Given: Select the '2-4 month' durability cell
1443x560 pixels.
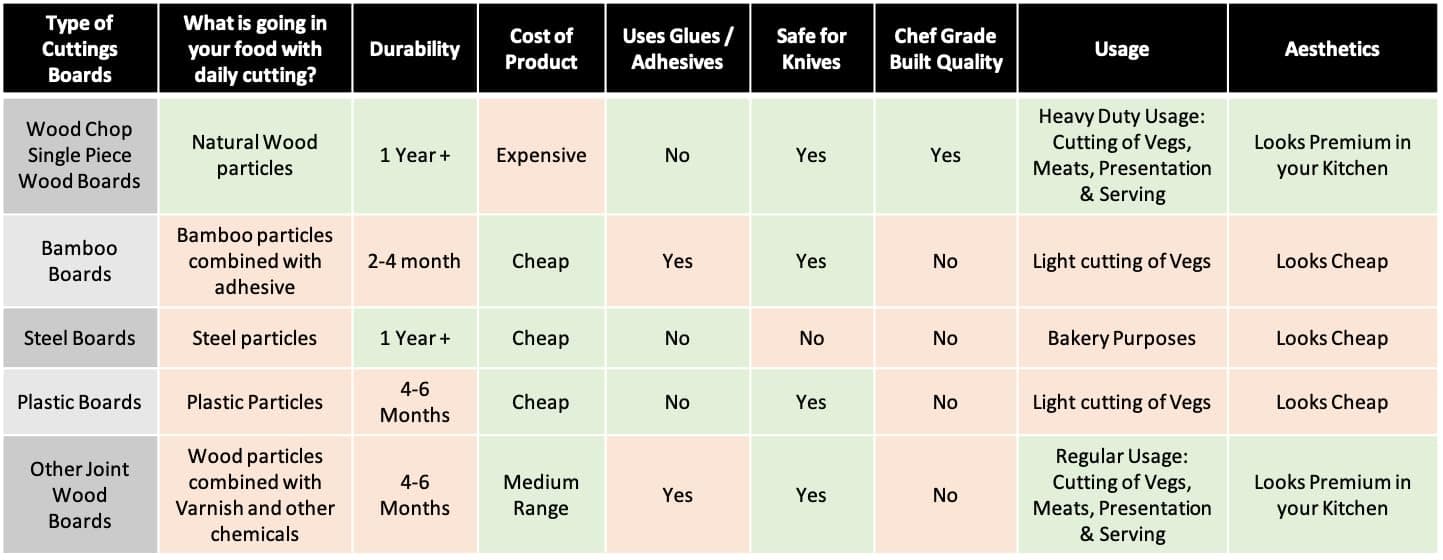Looking at the screenshot, I should pyautogui.click(x=415, y=261).
